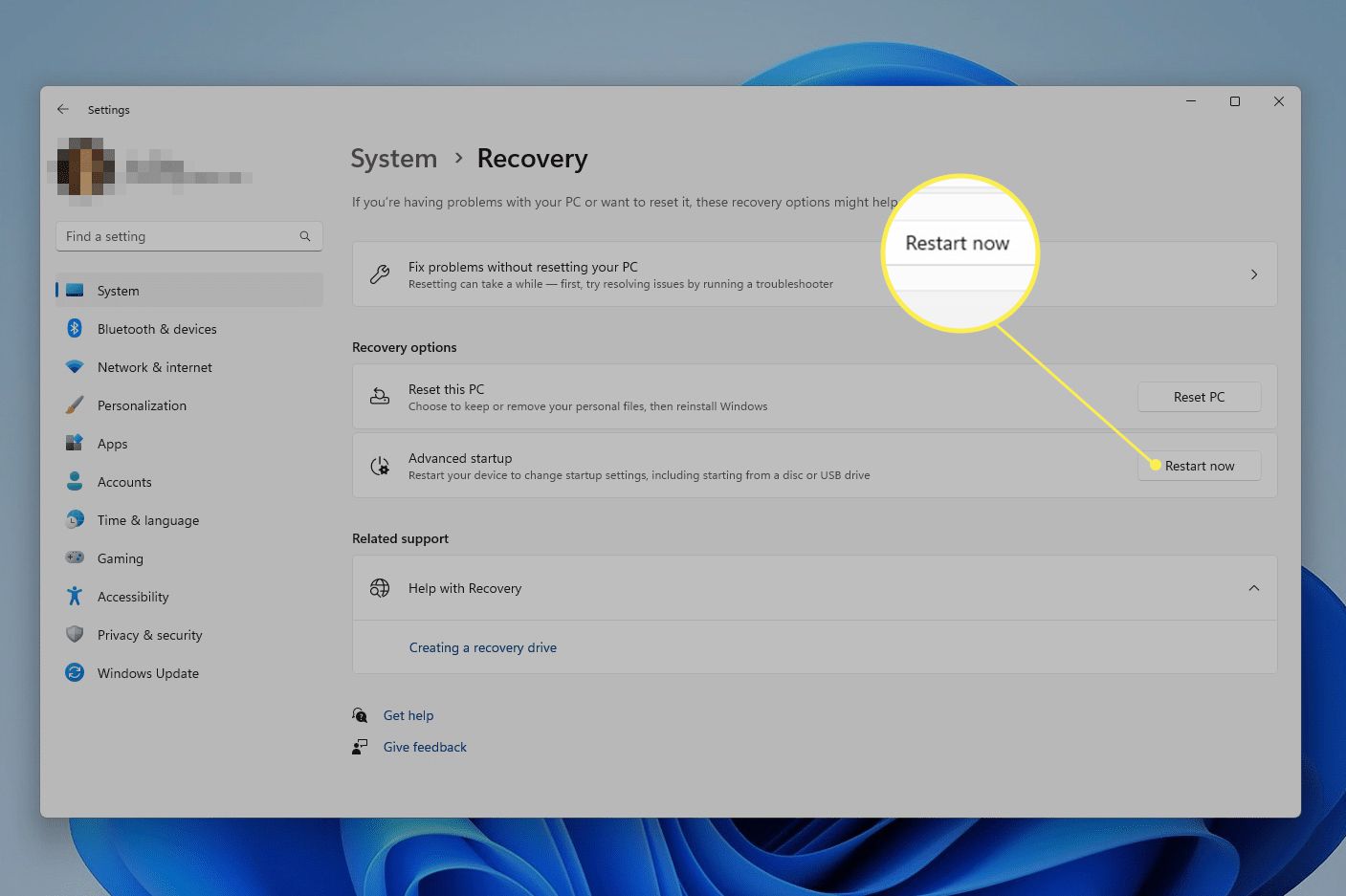Click the Privacy & security shield icon

[75, 634]
